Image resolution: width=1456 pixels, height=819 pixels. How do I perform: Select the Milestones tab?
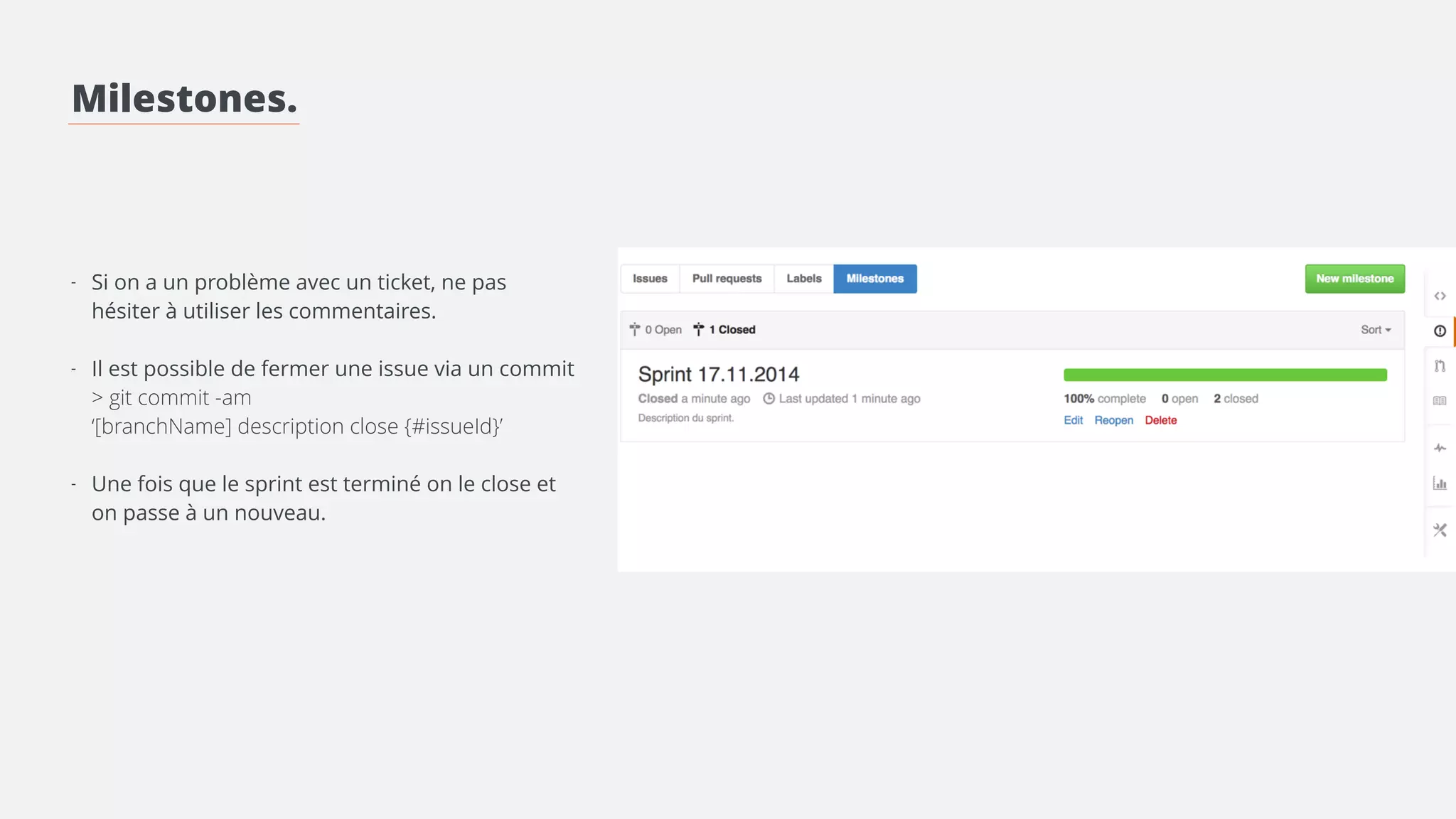[x=875, y=279]
